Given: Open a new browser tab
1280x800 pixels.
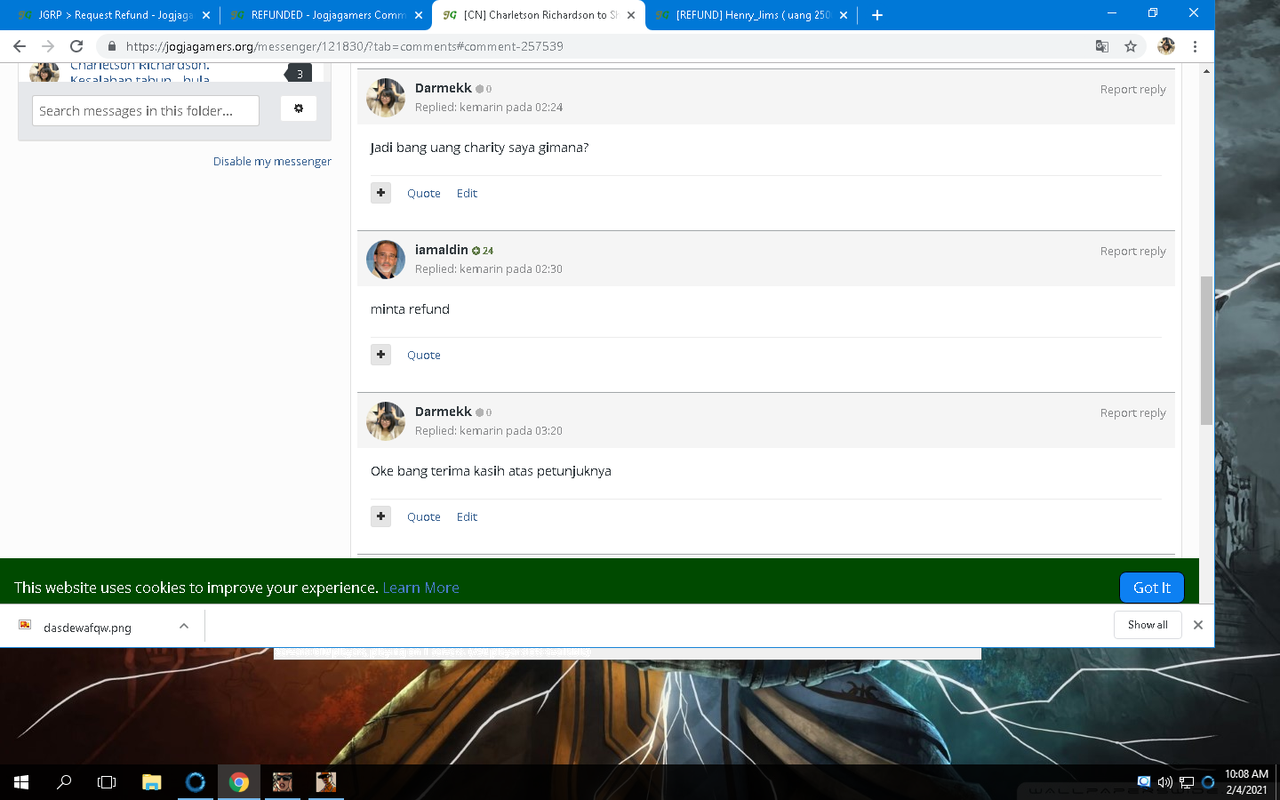Looking at the screenshot, I should (877, 15).
